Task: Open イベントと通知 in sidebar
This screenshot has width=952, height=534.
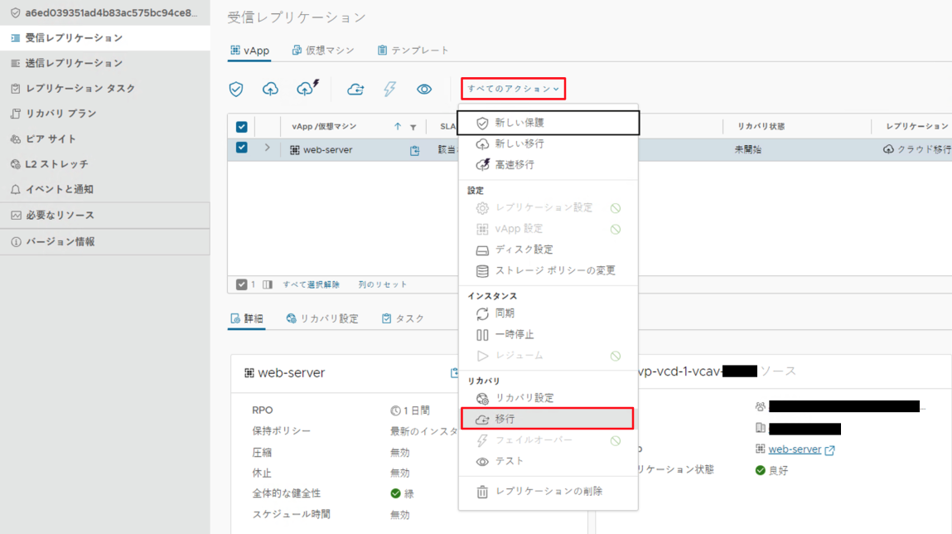Action: (x=105, y=189)
